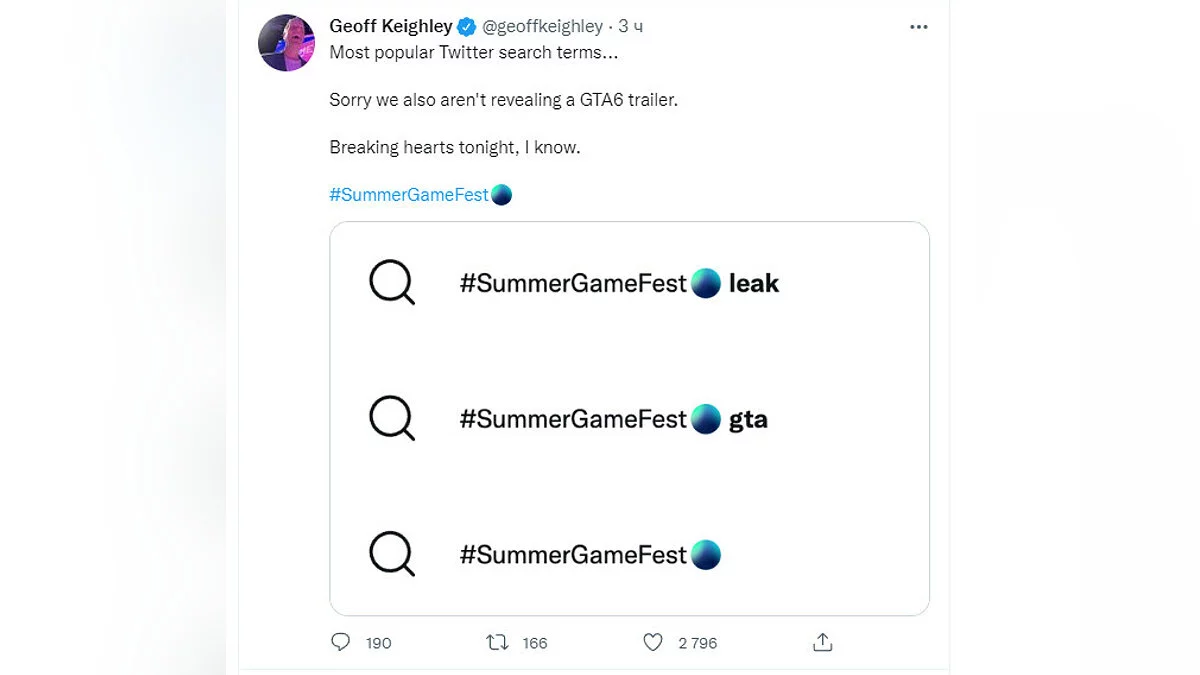Click magnifier beside SummerGameFest leak
1200x675 pixels.
(391, 283)
